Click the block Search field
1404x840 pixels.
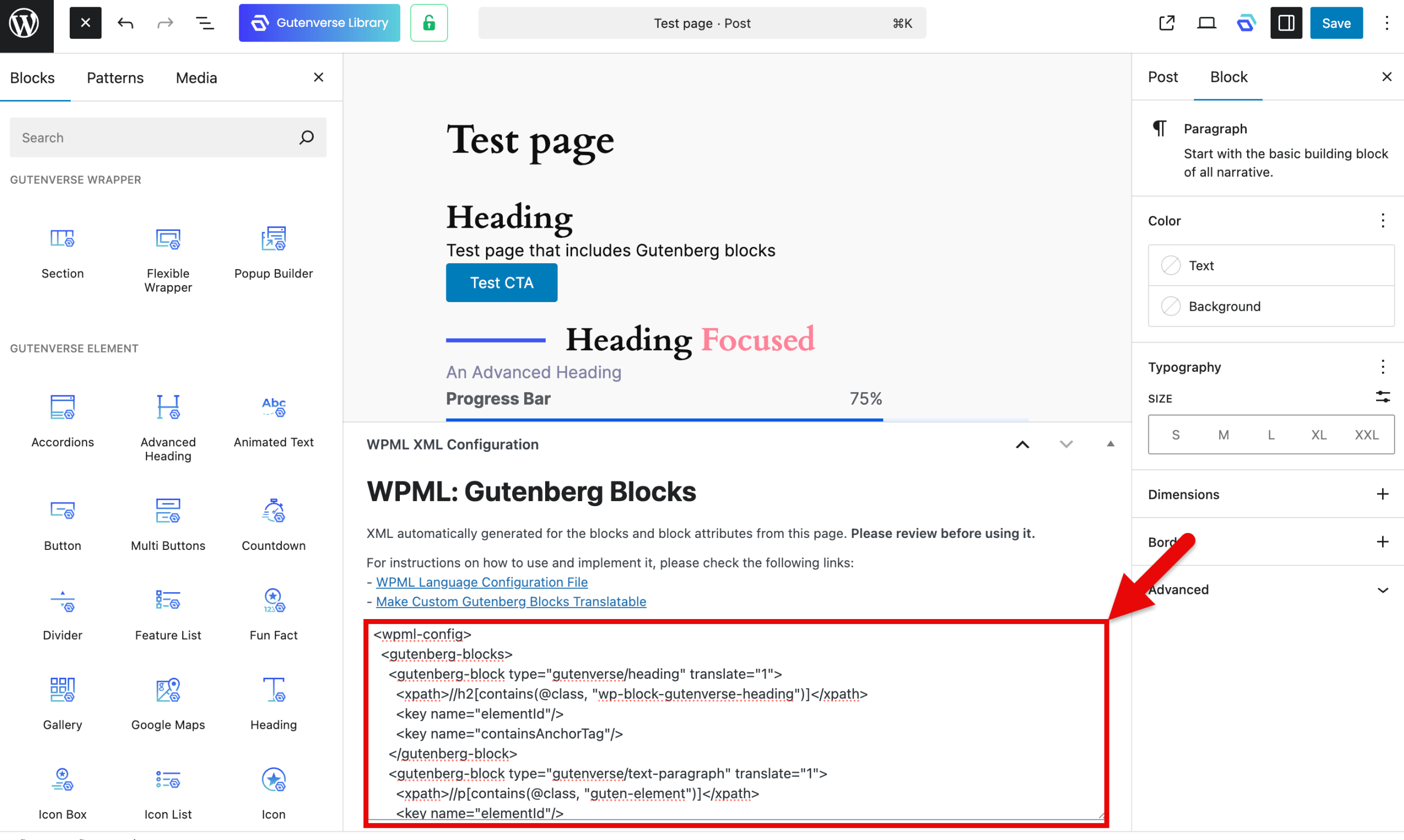pyautogui.click(x=168, y=138)
